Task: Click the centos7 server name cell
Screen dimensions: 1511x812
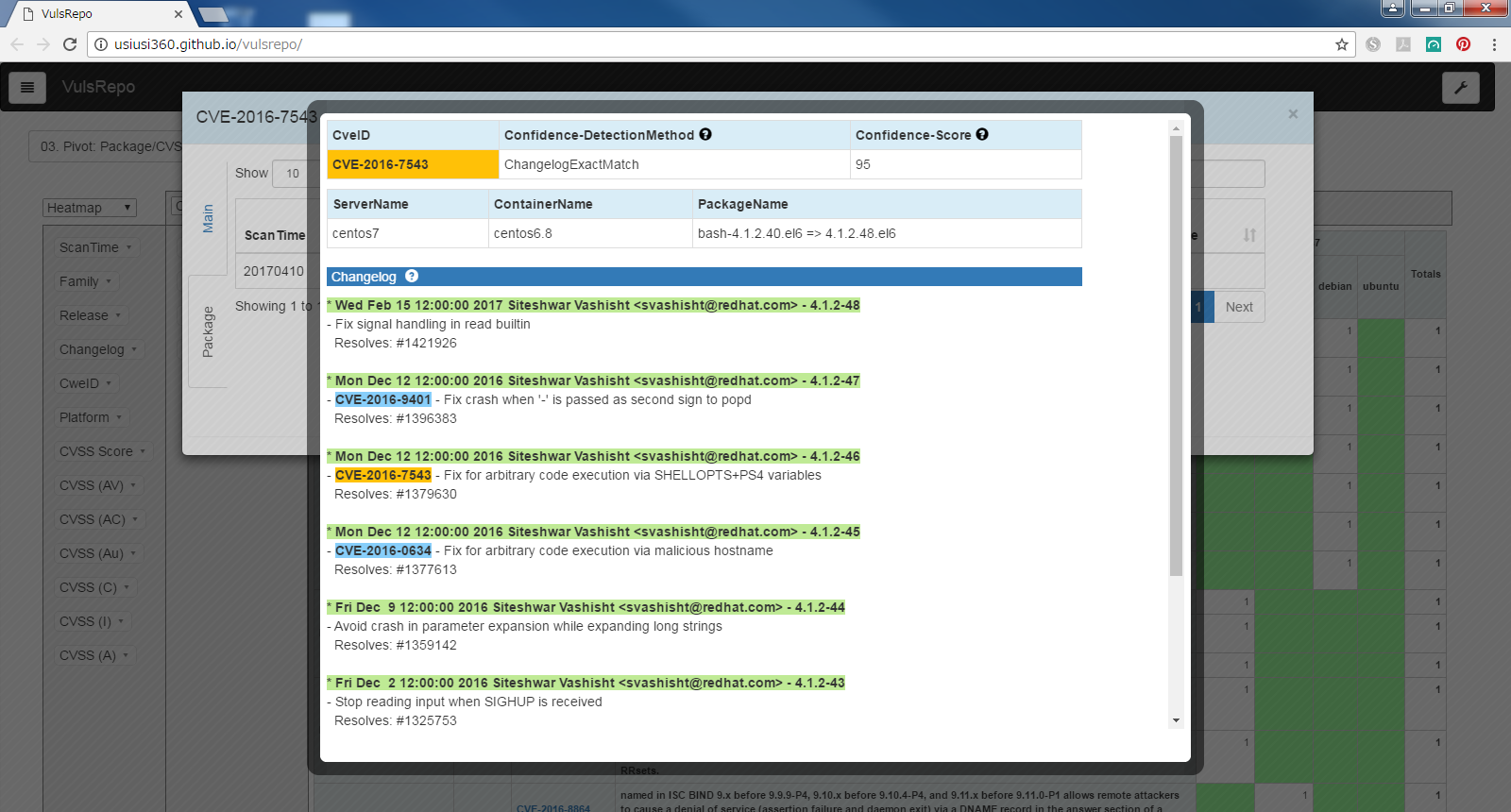Action: tap(408, 233)
